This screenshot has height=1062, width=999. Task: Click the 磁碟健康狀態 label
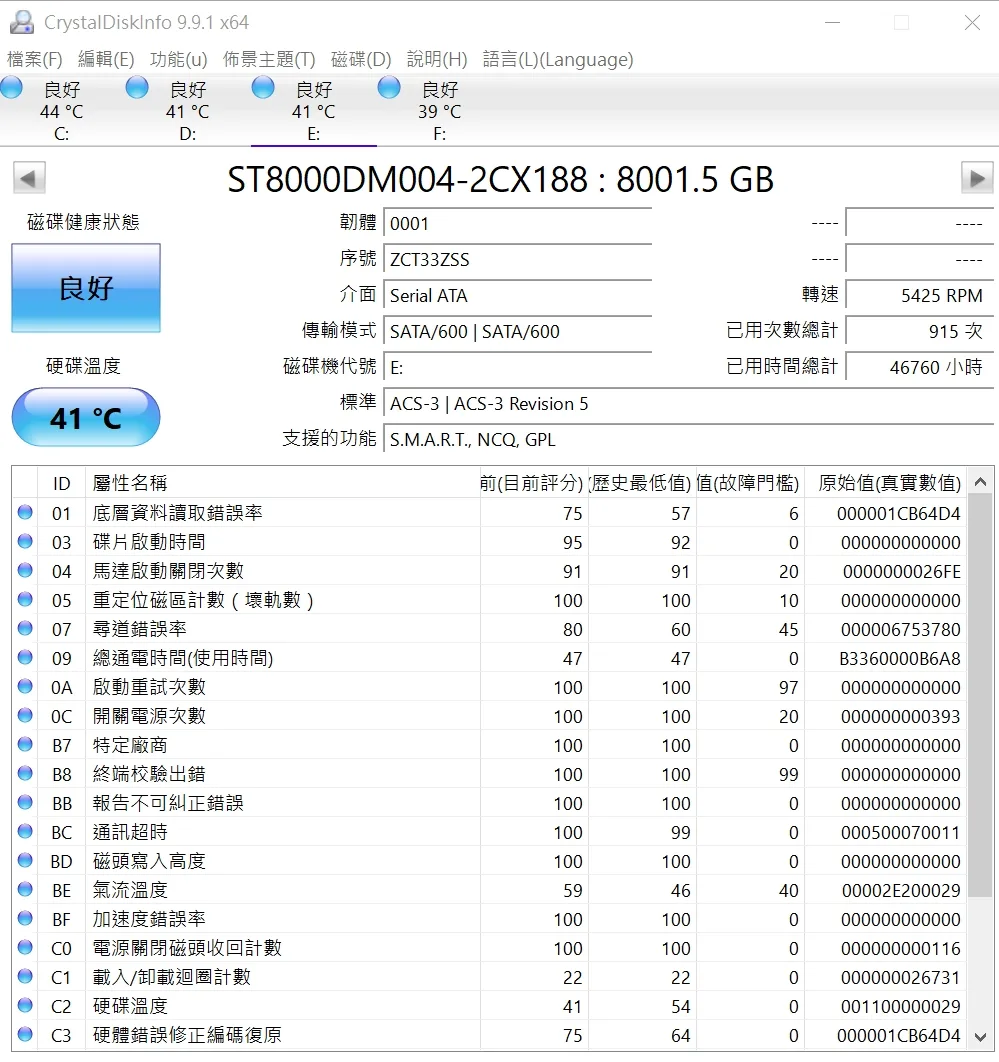point(83,221)
